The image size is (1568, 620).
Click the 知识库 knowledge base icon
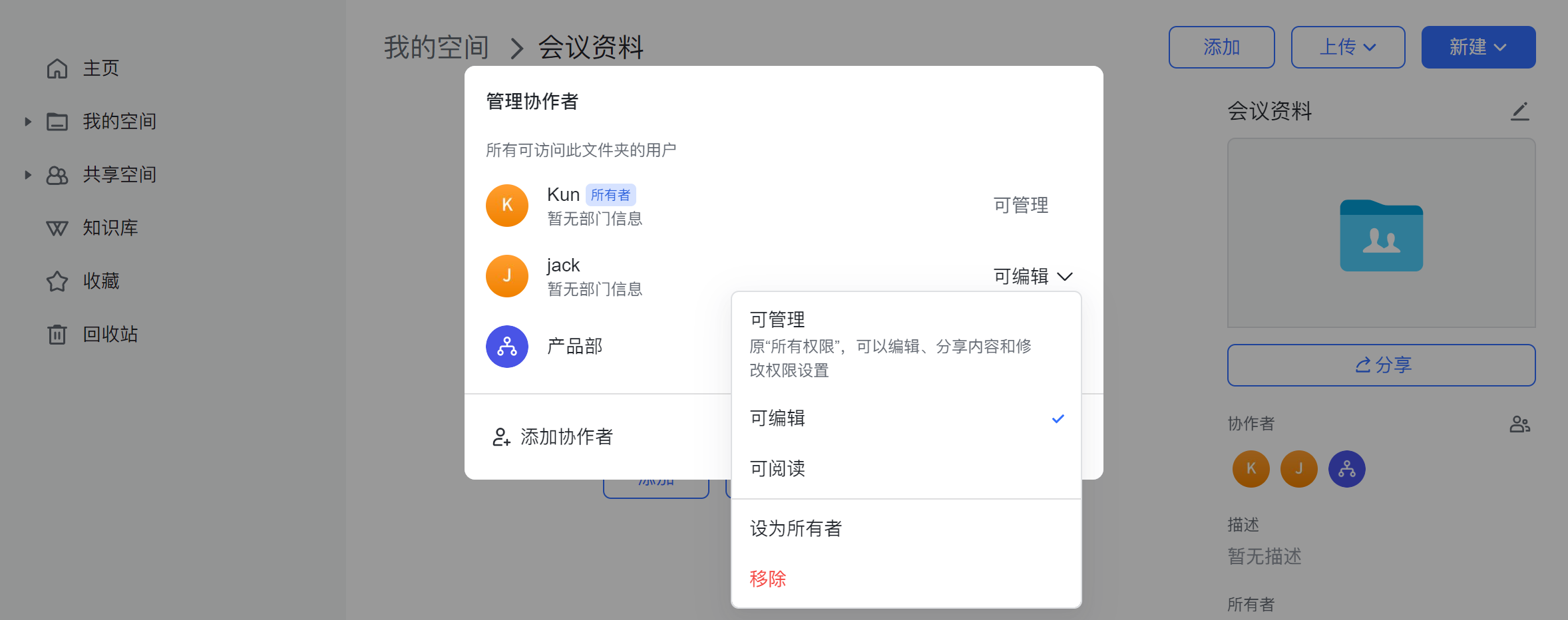[x=57, y=228]
